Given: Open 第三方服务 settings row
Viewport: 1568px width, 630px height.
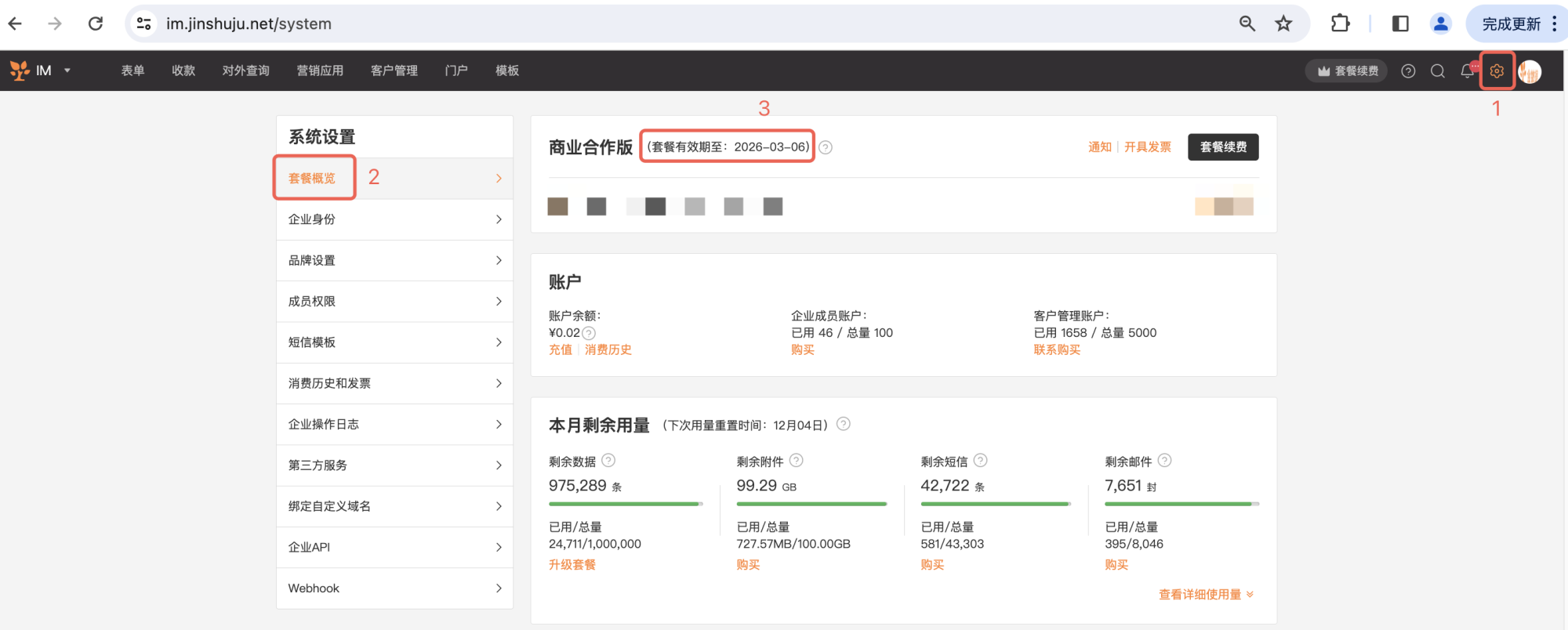Looking at the screenshot, I should click(x=395, y=465).
